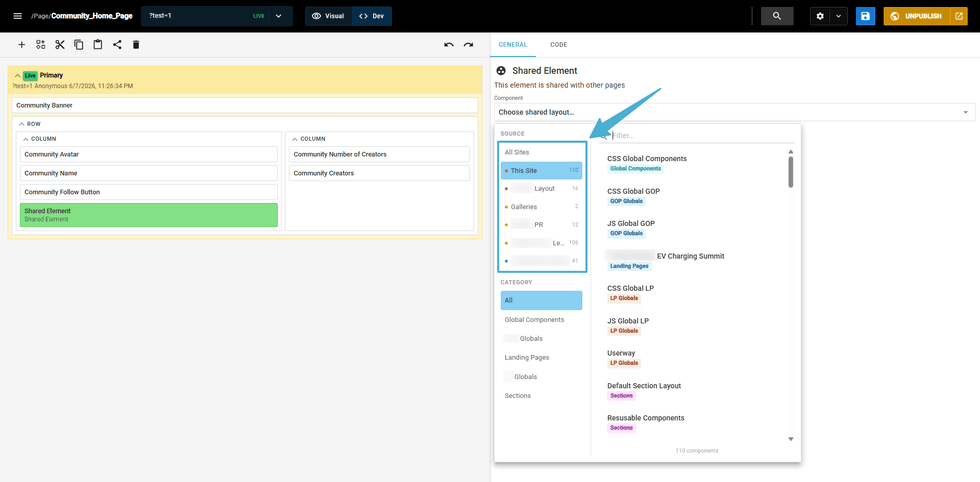Viewport: 980px width, 482px height.
Task: Pick the Userway layout
Action: (621, 353)
